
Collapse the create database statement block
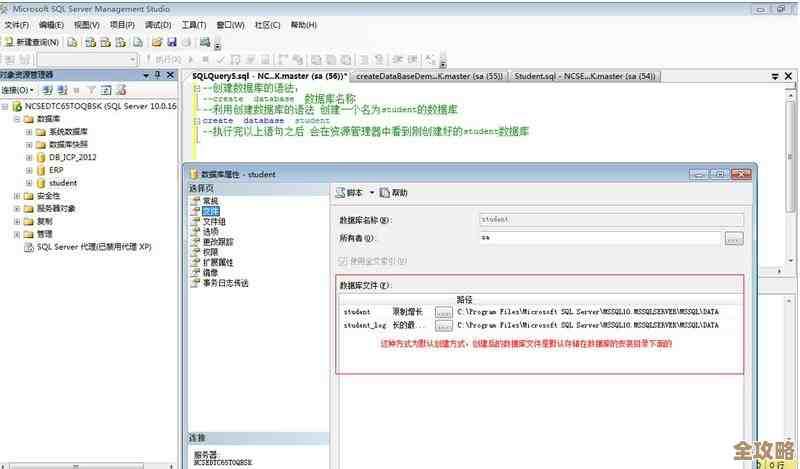[x=197, y=121]
